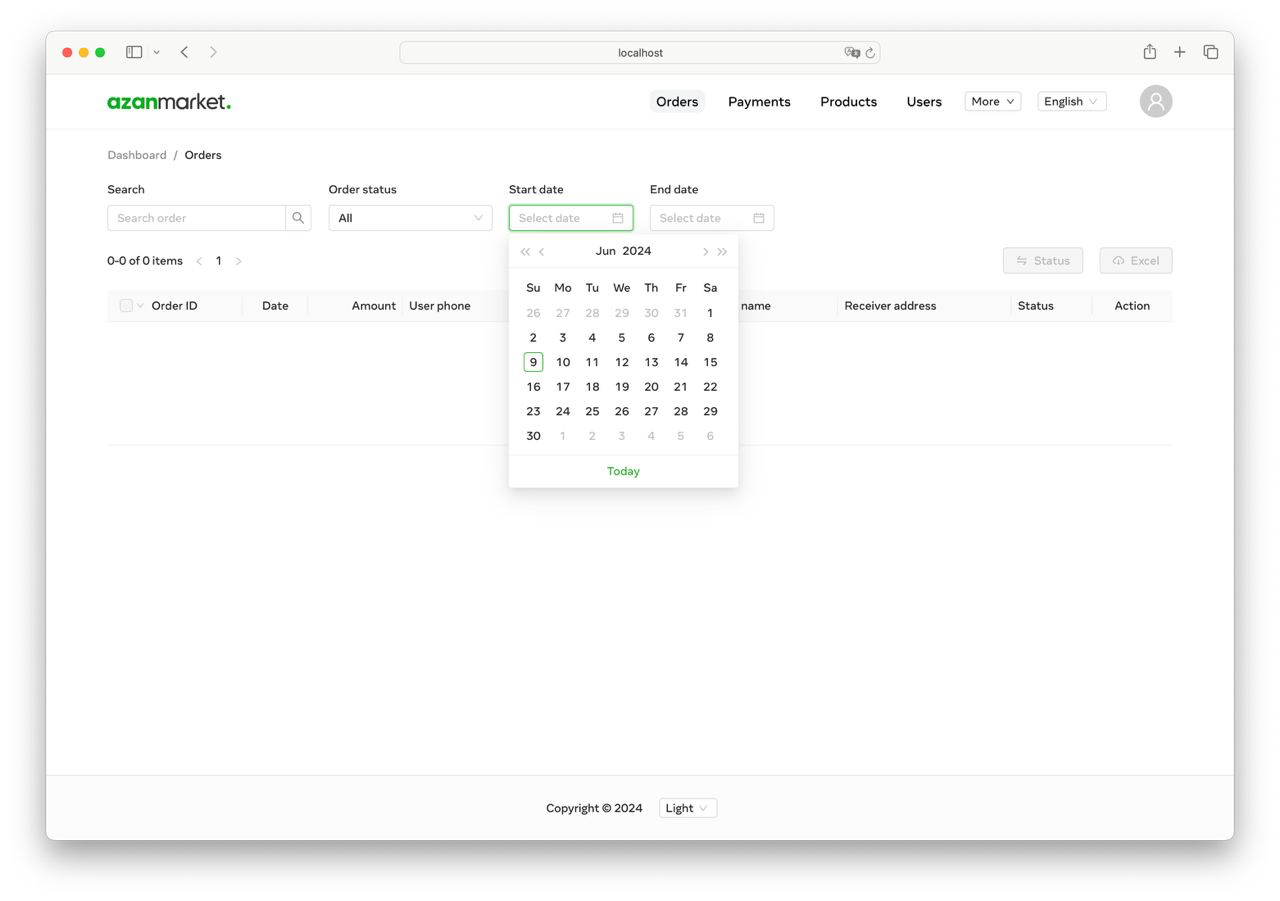Open the Order status dropdown
The width and height of the screenshot is (1280, 901).
[410, 217]
